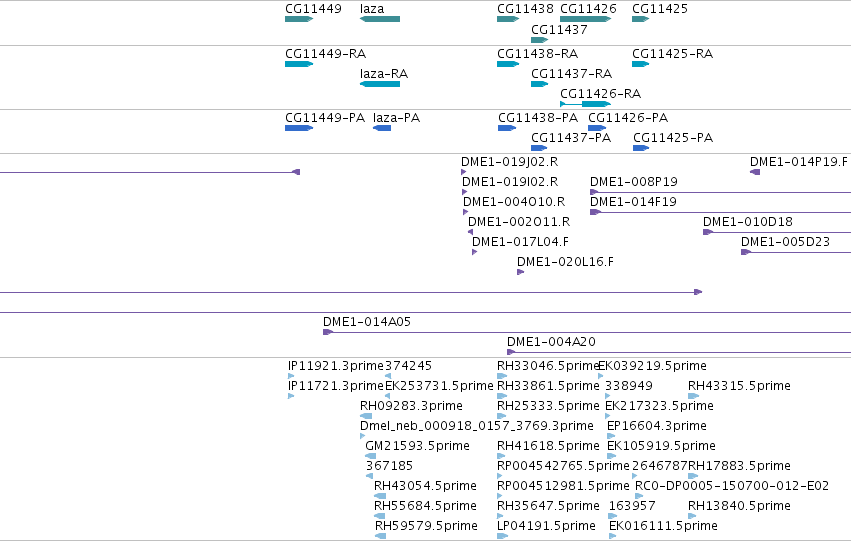The width and height of the screenshot is (851, 541).
Task: Click the RH09283.3prime EST label
Action: (411, 406)
